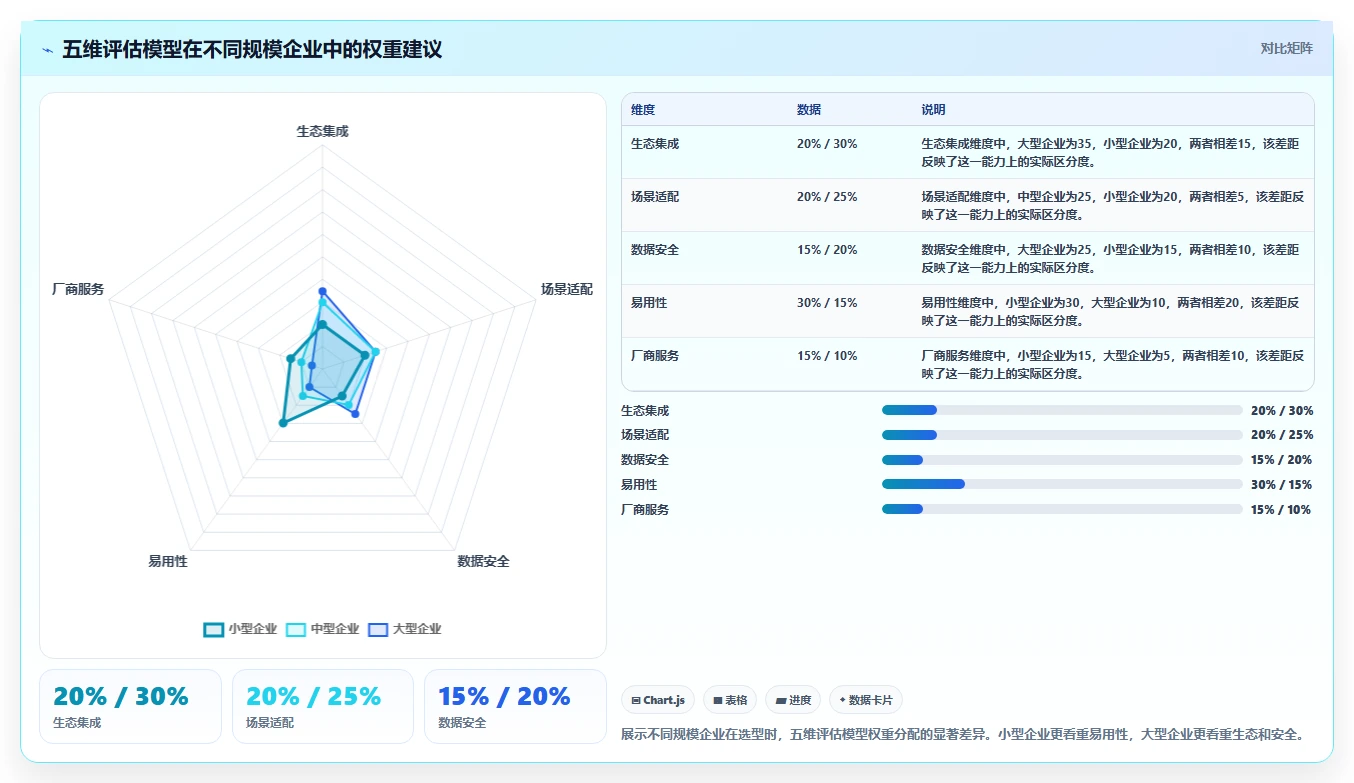Click table value 15% / 20% for 数据安全
This screenshot has height=783, width=1354.
827,250
